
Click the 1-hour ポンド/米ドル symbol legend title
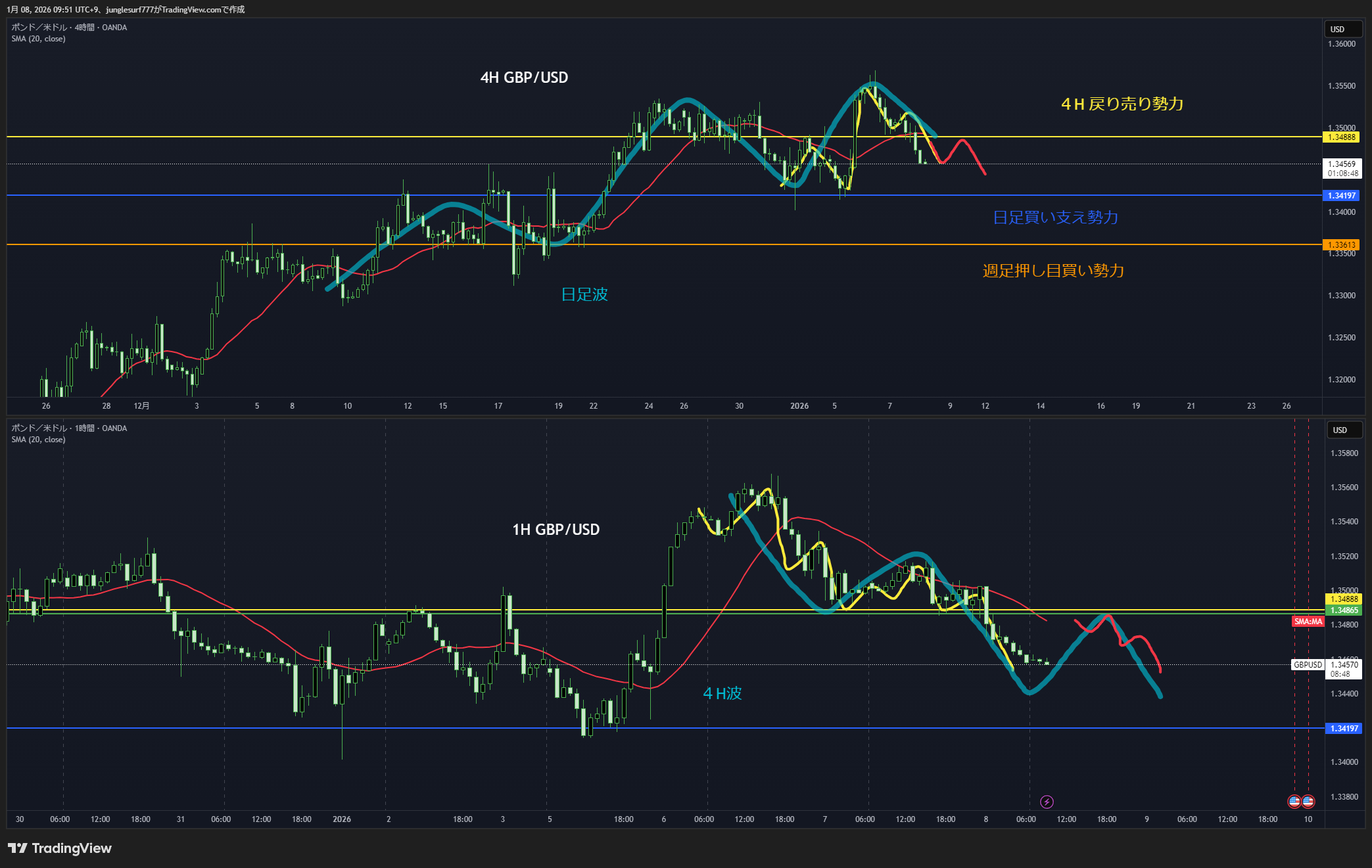(x=69, y=428)
